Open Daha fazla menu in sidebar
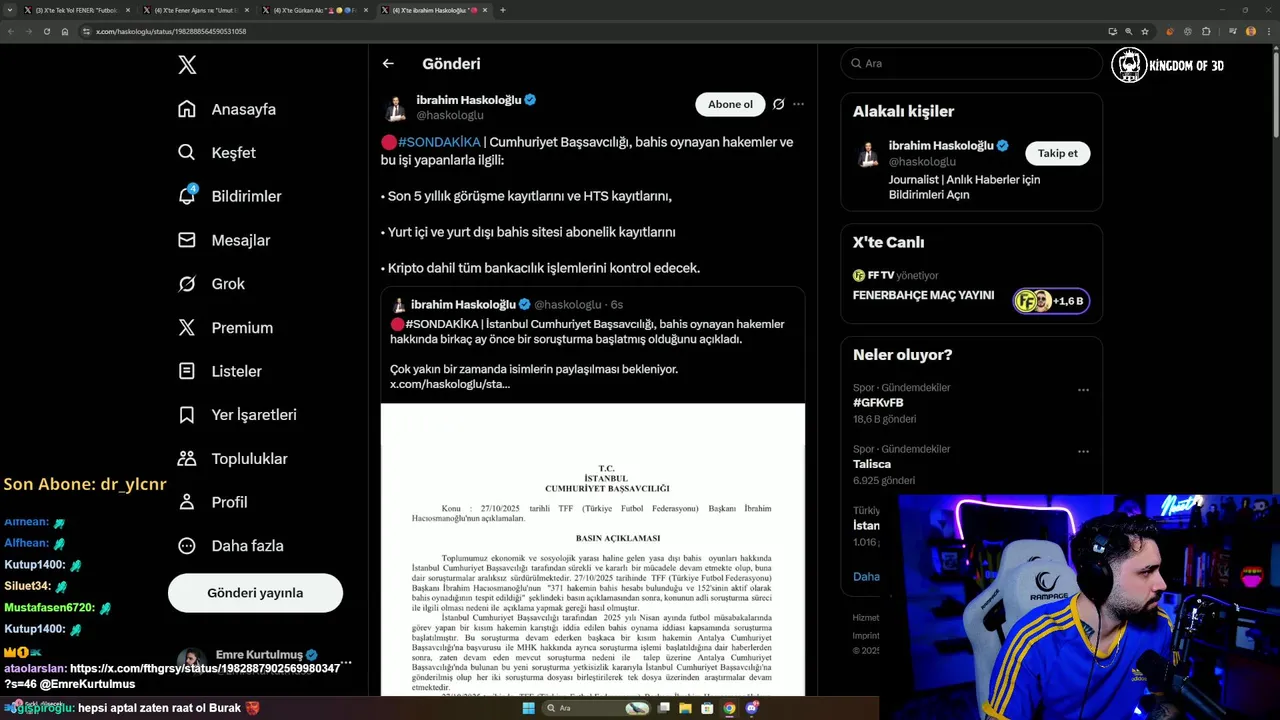Viewport: 1280px width, 720px height. (230, 546)
